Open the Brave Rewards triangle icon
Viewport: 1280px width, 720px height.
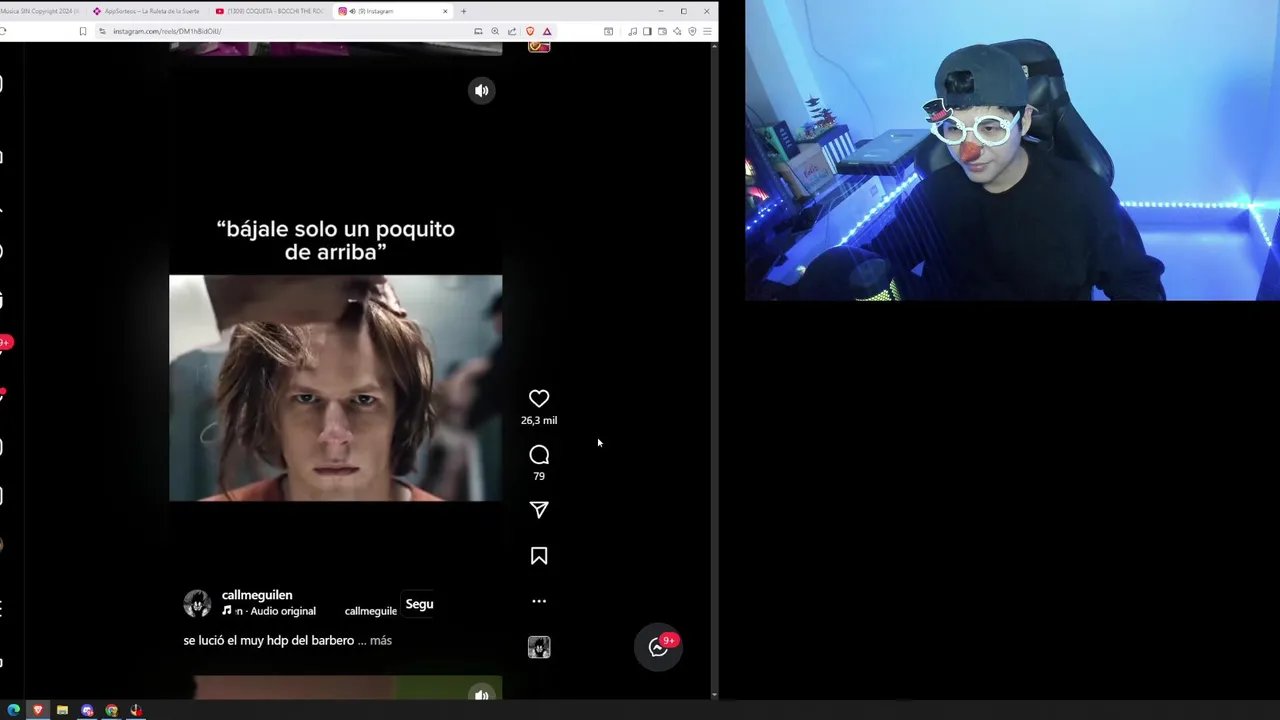click(547, 31)
